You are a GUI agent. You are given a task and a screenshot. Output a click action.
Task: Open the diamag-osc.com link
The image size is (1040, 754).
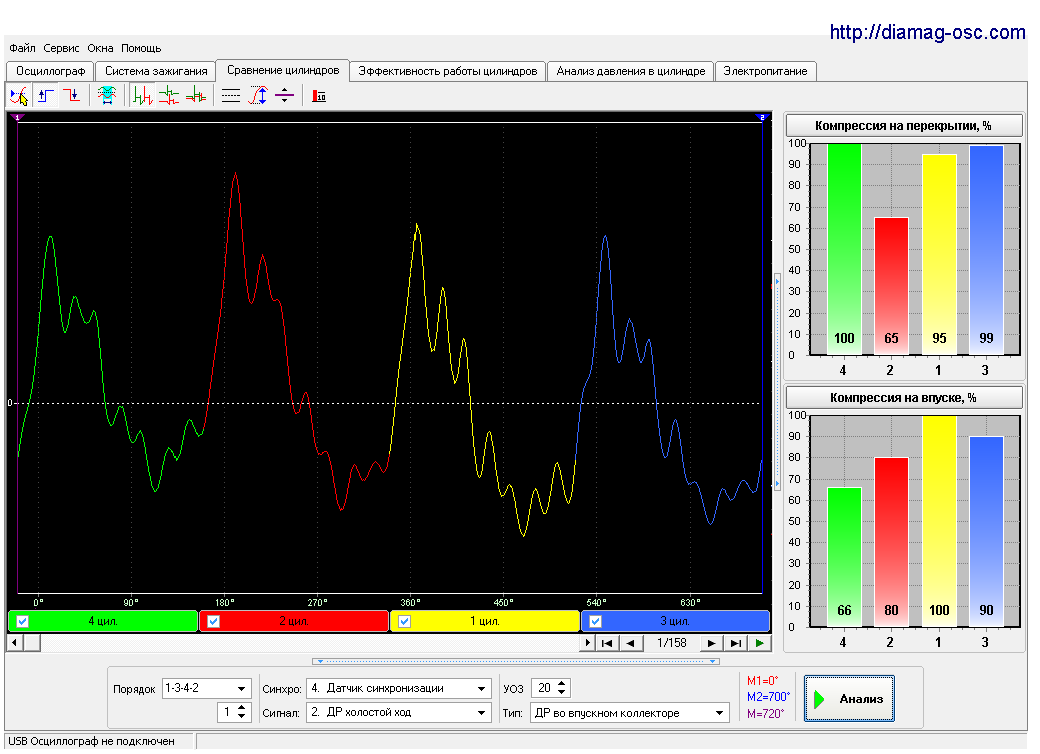point(927,32)
